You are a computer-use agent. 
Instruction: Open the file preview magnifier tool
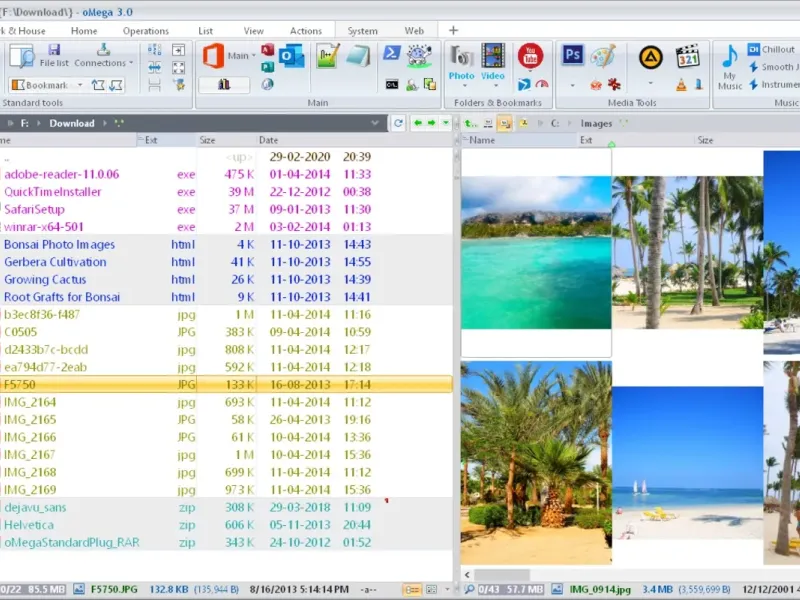[21, 56]
